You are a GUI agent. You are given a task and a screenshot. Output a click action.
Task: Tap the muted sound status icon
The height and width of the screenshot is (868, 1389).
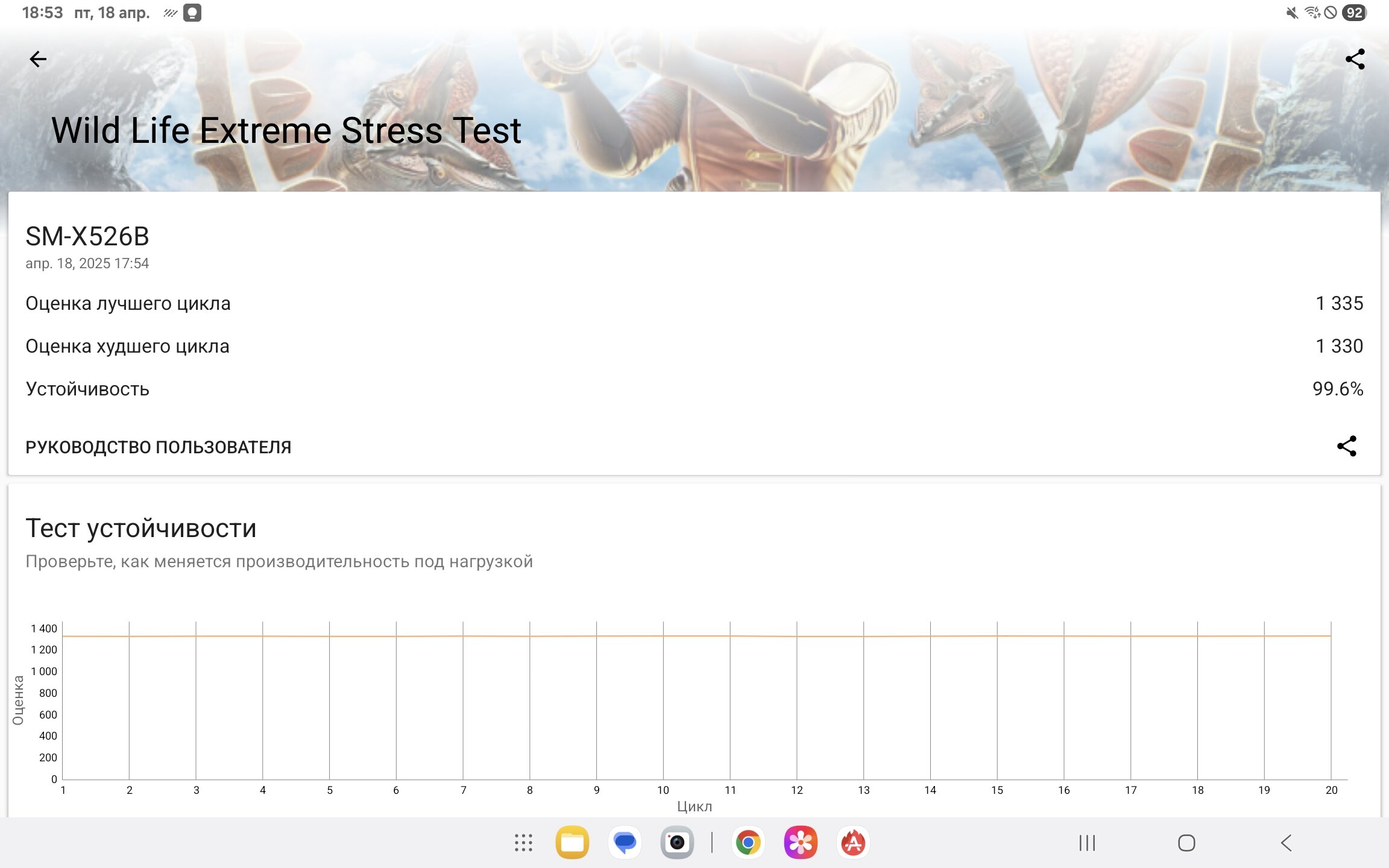tap(1291, 13)
